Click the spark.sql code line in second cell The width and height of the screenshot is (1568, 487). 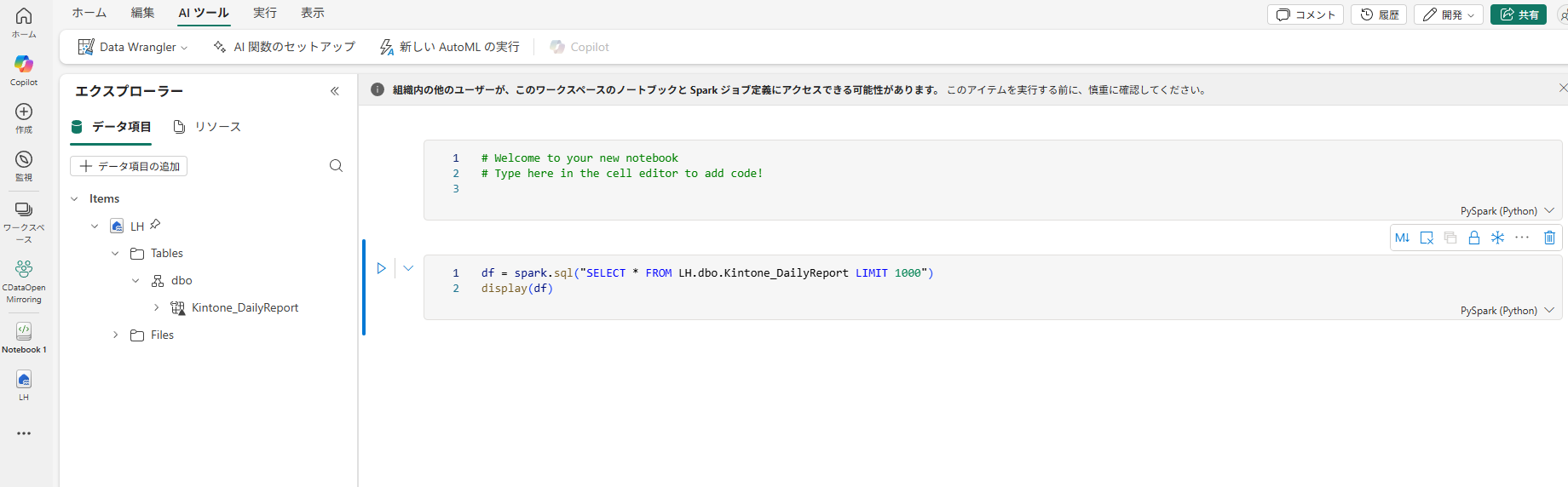pyautogui.click(x=707, y=273)
